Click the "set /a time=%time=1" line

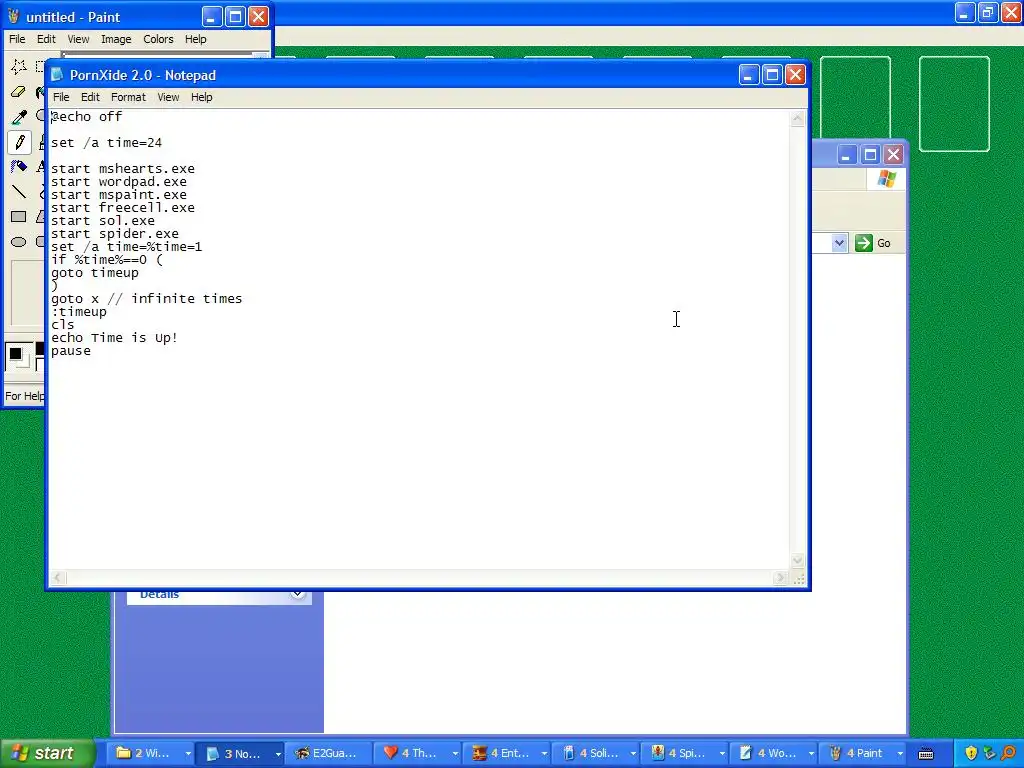127,247
